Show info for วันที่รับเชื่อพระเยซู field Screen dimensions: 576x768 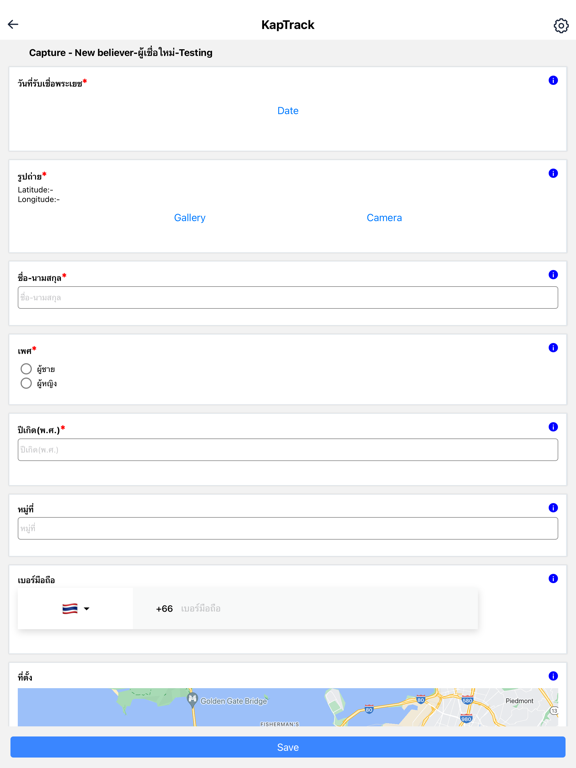coord(553,80)
